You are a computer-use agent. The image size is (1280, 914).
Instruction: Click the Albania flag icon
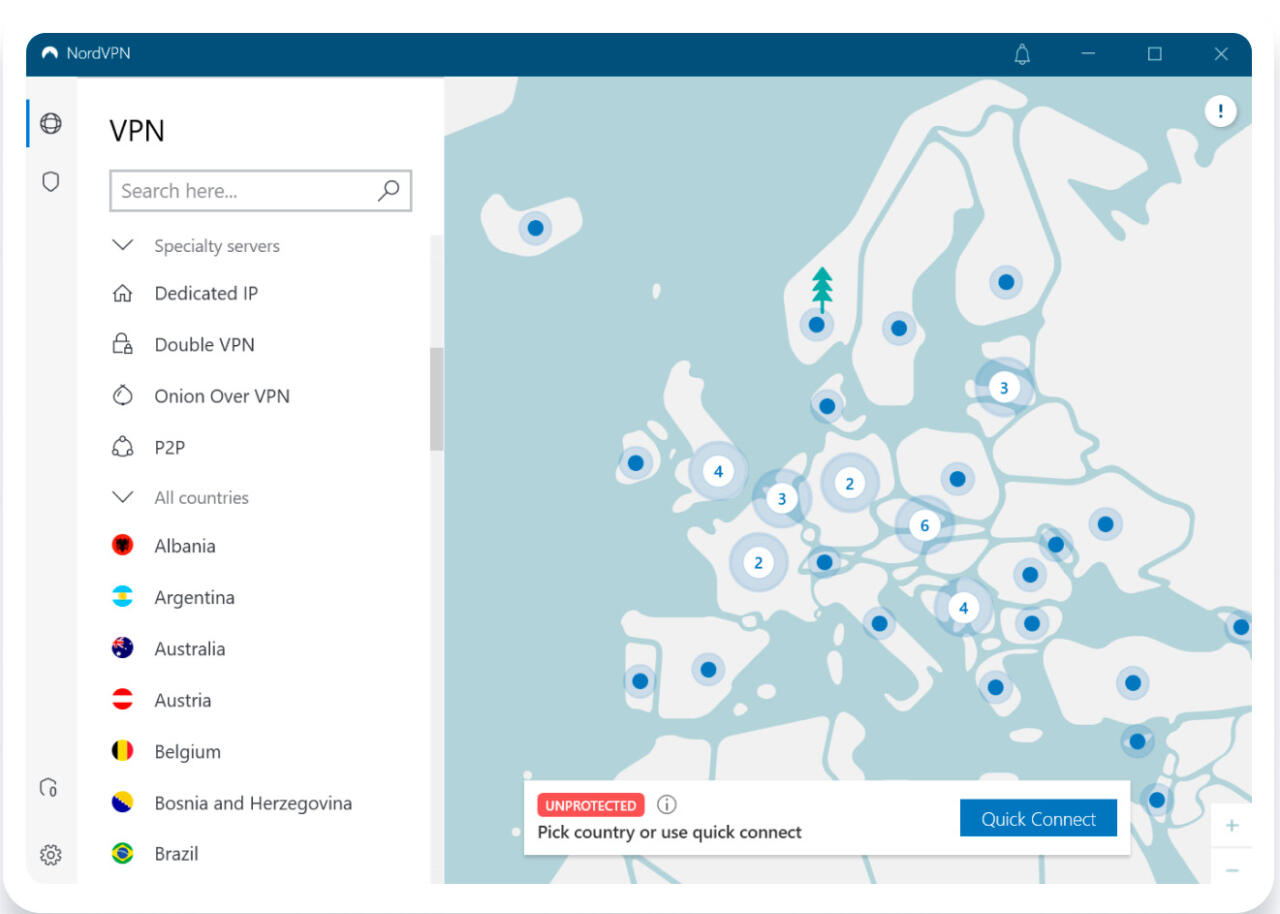[x=122, y=545]
